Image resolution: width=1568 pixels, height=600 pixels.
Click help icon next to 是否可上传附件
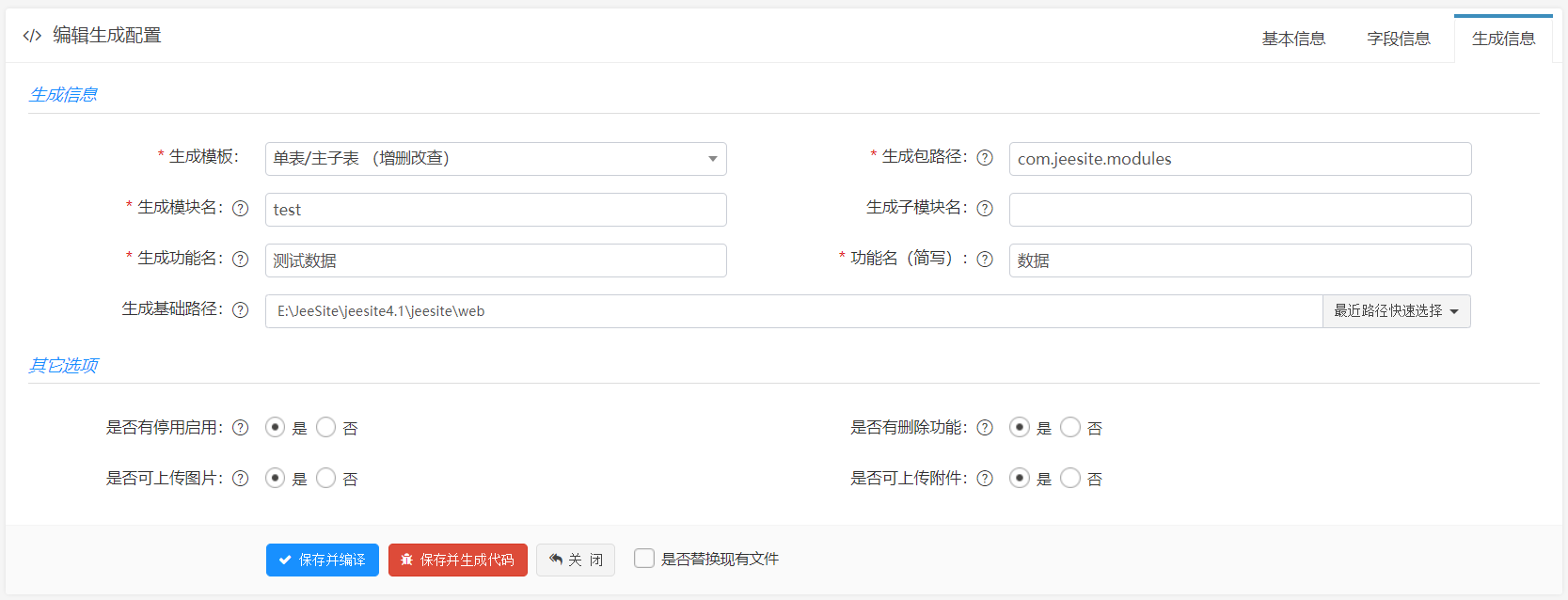tap(985, 479)
